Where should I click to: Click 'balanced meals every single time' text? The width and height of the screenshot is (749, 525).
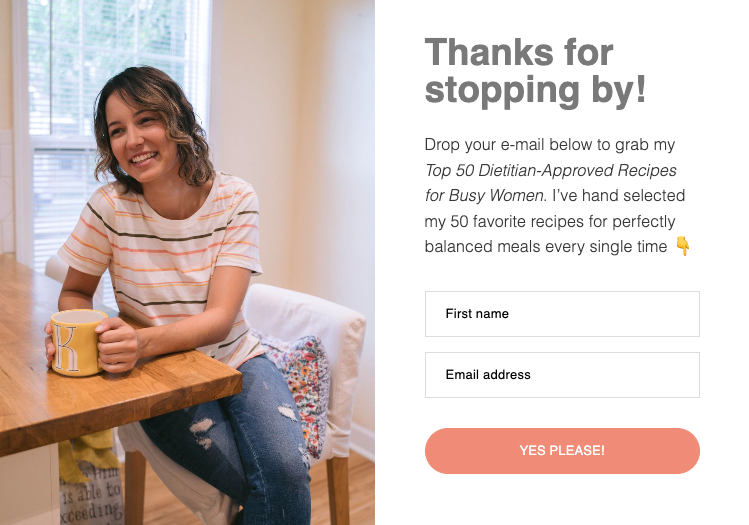coord(546,246)
